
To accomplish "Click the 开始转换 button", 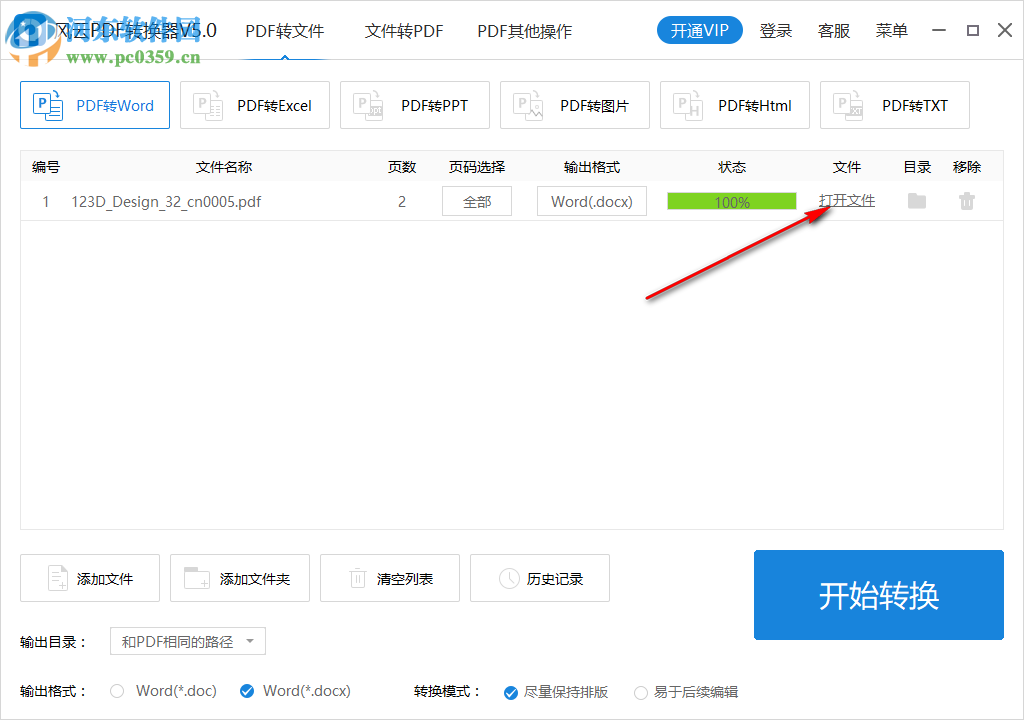I will (x=878, y=595).
